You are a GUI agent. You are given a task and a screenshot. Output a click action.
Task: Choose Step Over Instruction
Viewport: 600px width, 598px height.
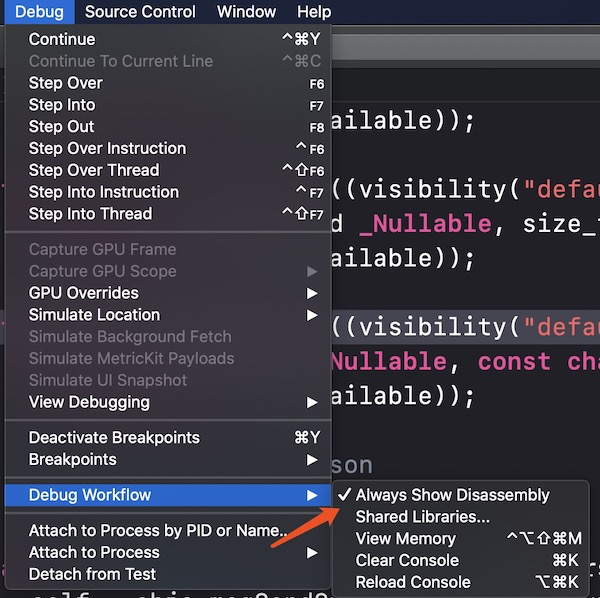[168, 148]
